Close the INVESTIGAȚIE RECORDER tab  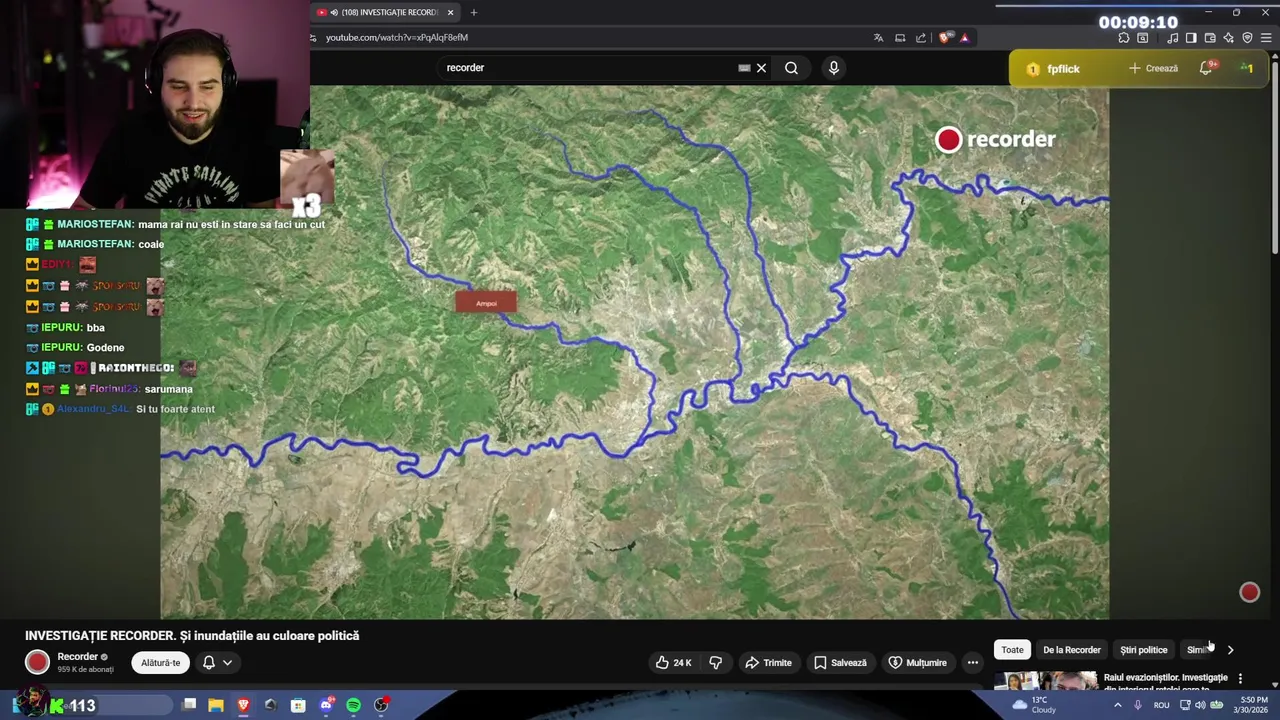coord(450,12)
